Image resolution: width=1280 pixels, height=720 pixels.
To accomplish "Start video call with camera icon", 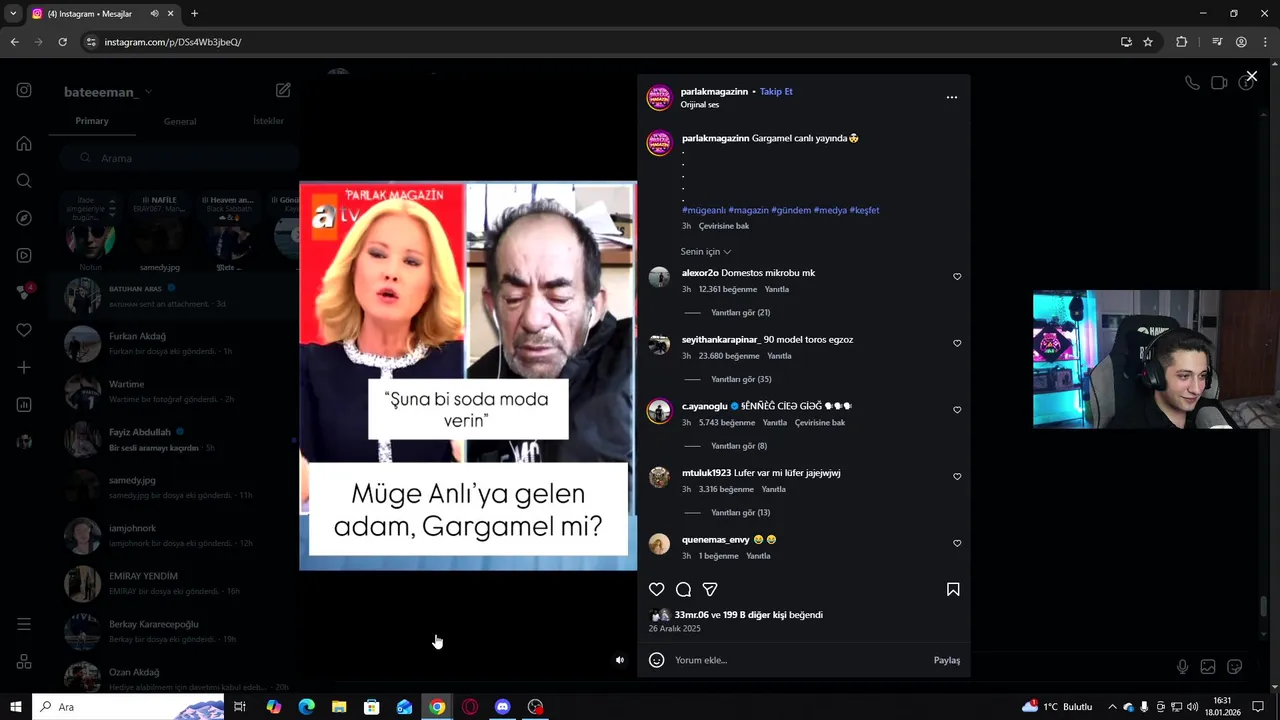I will tap(1219, 83).
